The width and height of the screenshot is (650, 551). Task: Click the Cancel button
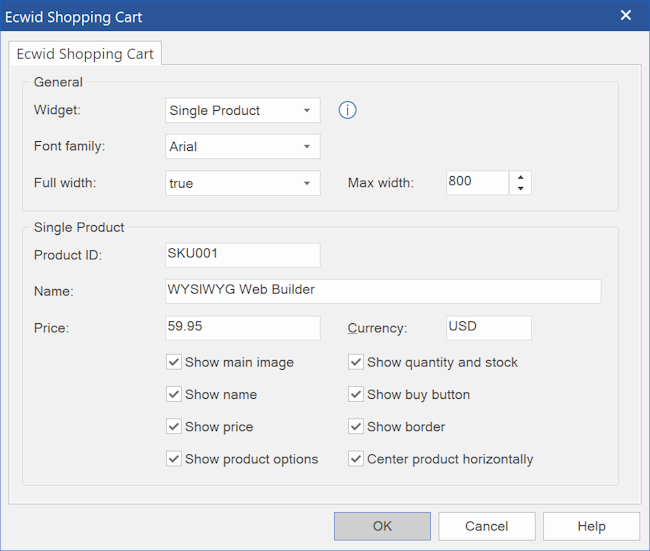[487, 526]
